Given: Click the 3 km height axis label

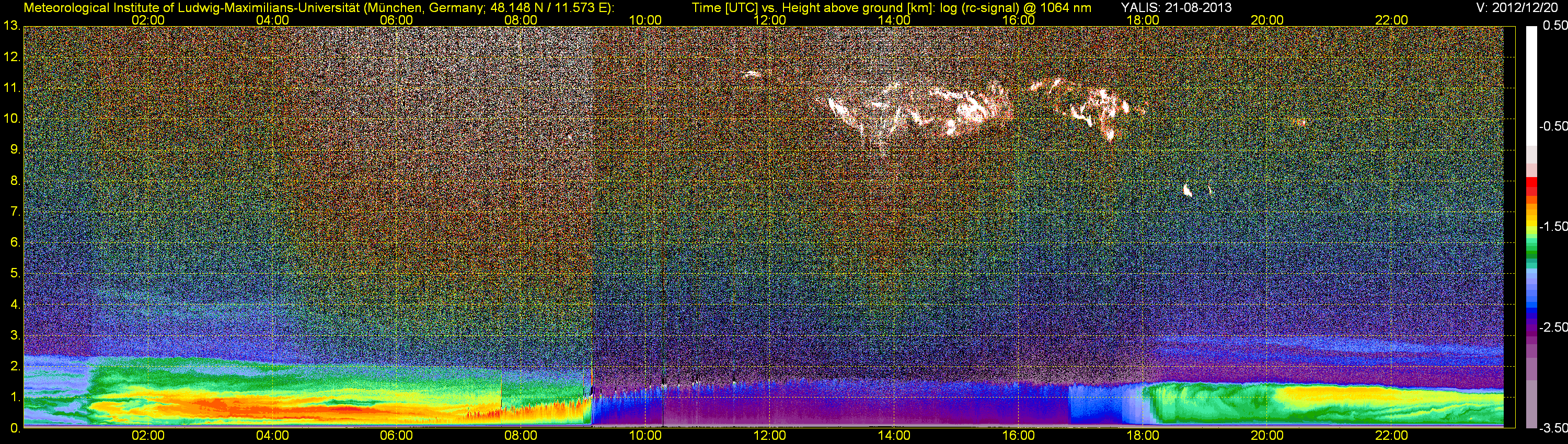Looking at the screenshot, I should (x=15, y=335).
